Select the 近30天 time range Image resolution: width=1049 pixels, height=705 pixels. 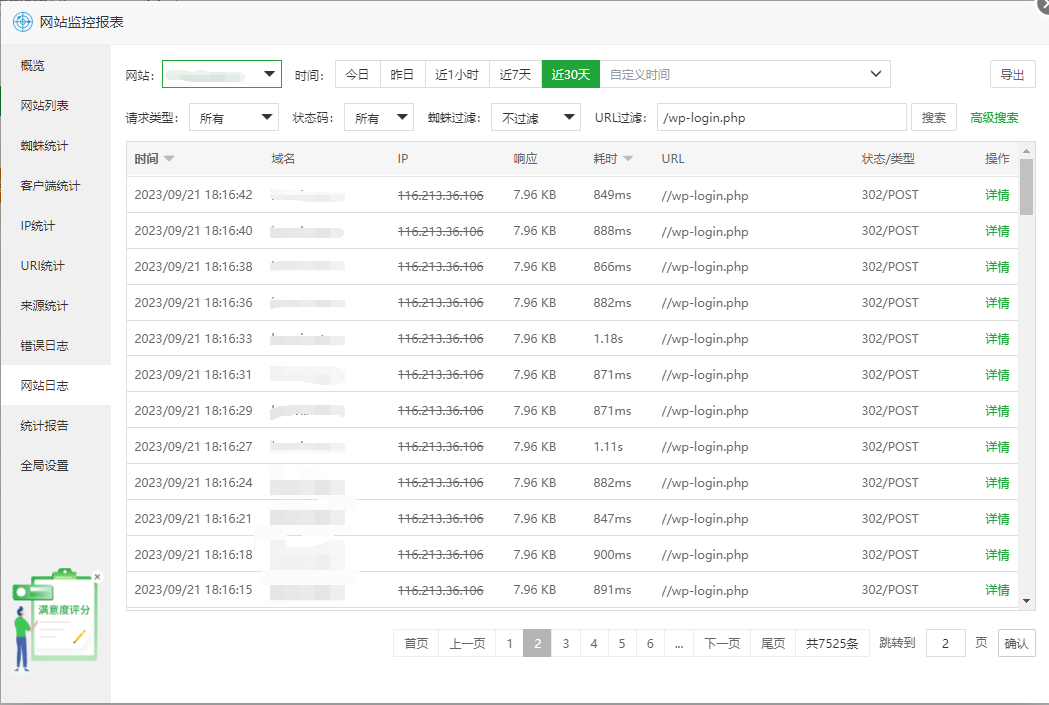point(571,74)
